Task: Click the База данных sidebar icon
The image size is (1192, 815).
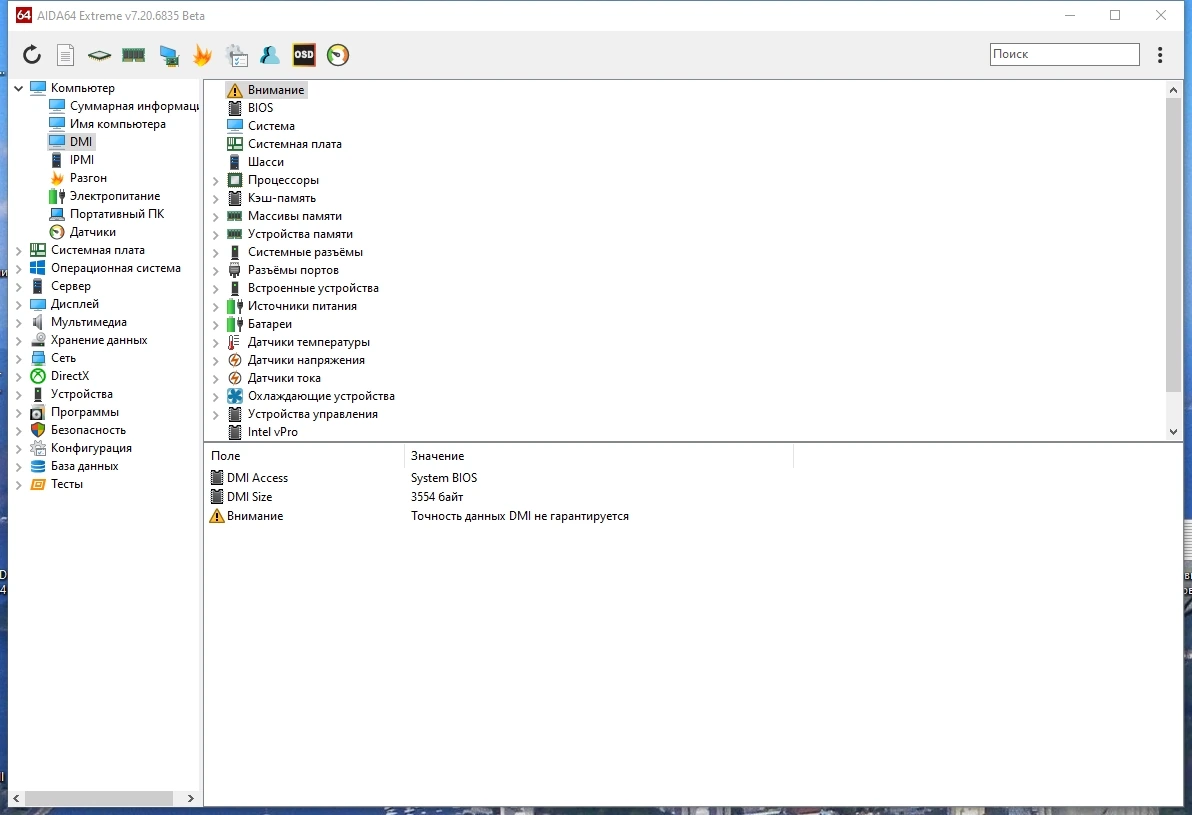Action: (38, 466)
